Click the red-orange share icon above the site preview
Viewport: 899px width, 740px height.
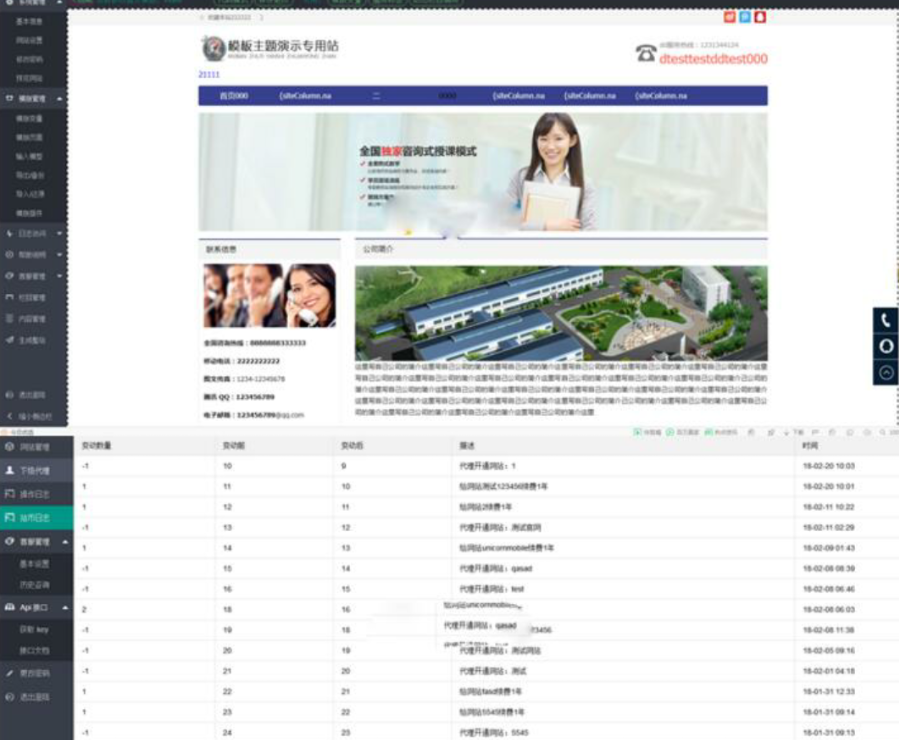pos(729,17)
